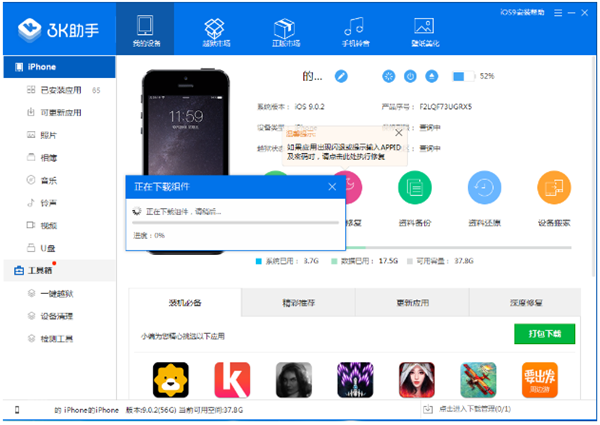Close the orange tip tooltip
Screen dimensions: 600x425
coord(399,133)
